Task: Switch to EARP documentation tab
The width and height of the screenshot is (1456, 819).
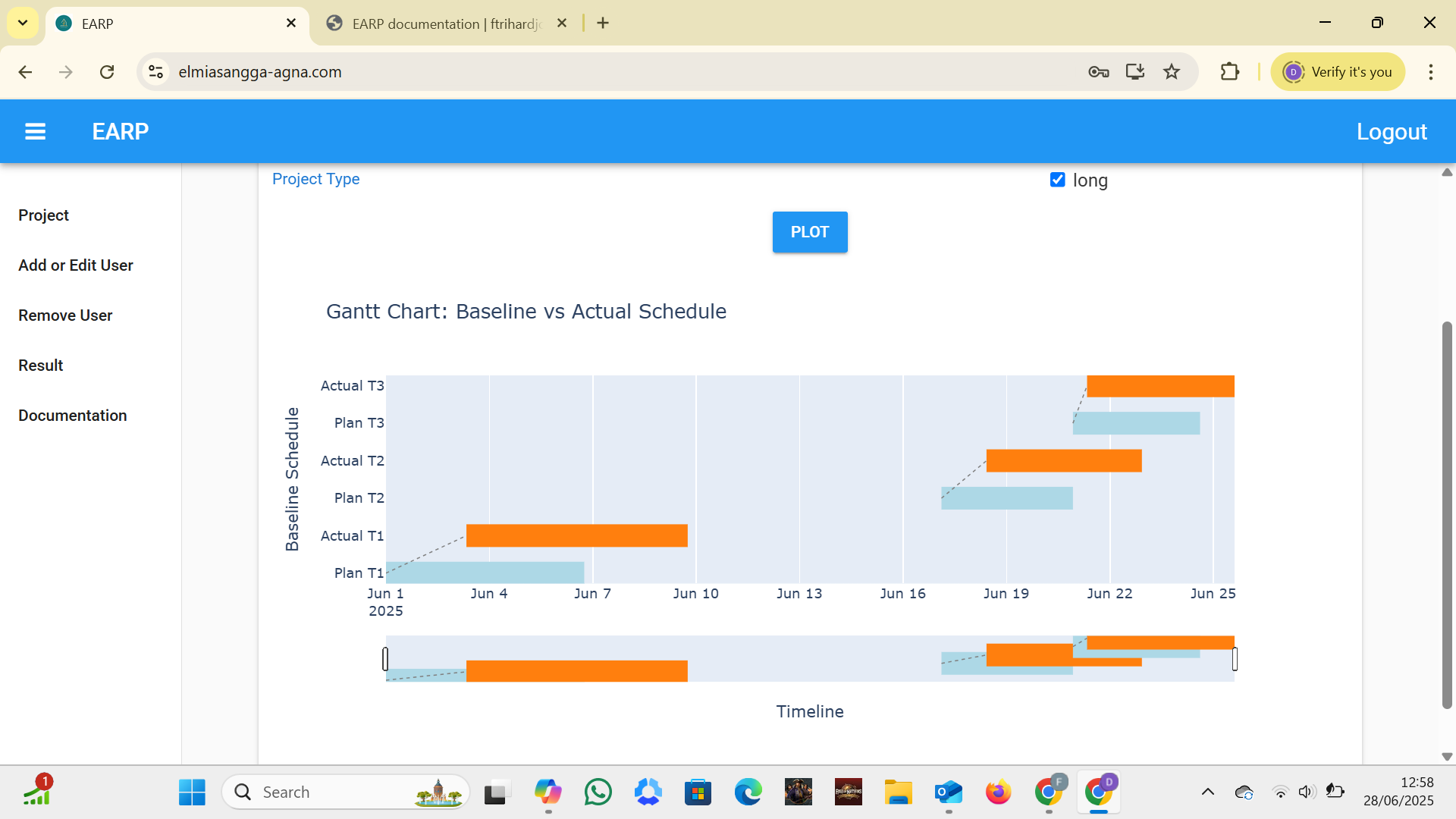Action: tap(446, 24)
